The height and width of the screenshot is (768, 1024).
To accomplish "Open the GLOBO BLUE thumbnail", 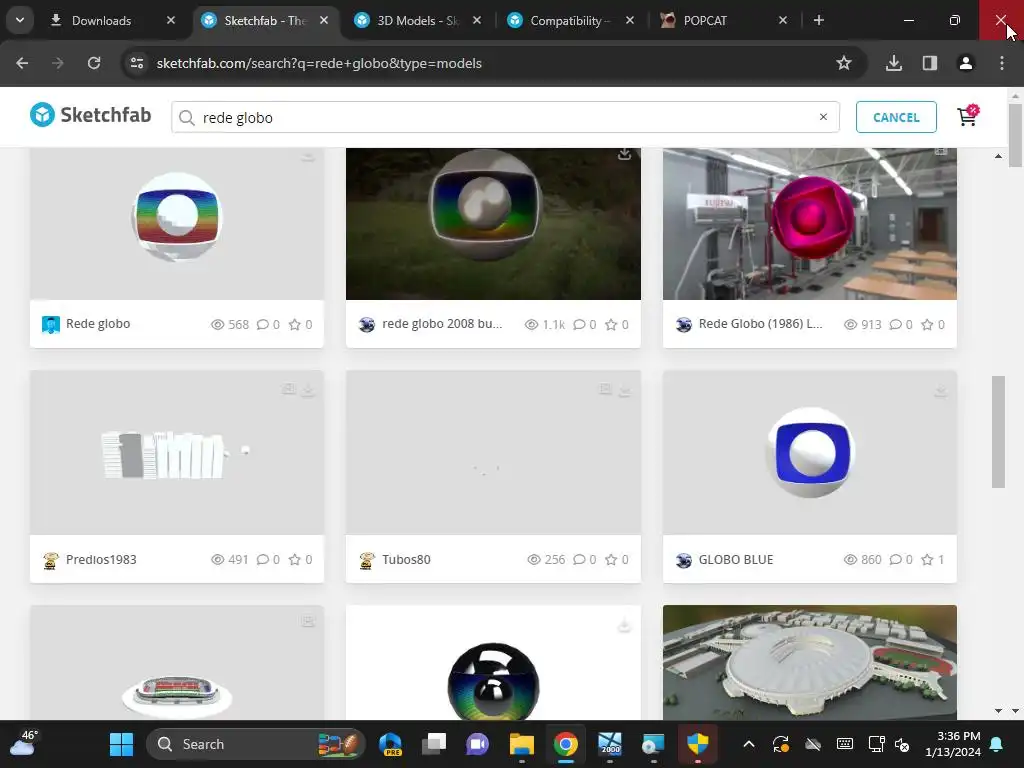I will (810, 453).
